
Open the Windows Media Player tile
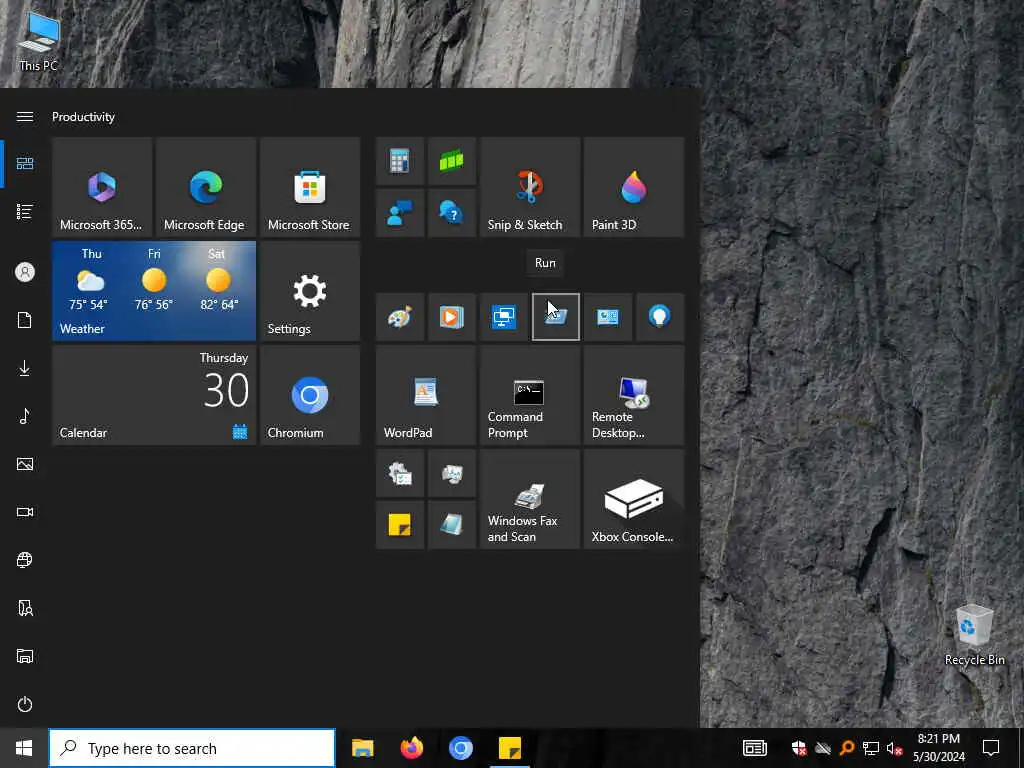(x=451, y=317)
